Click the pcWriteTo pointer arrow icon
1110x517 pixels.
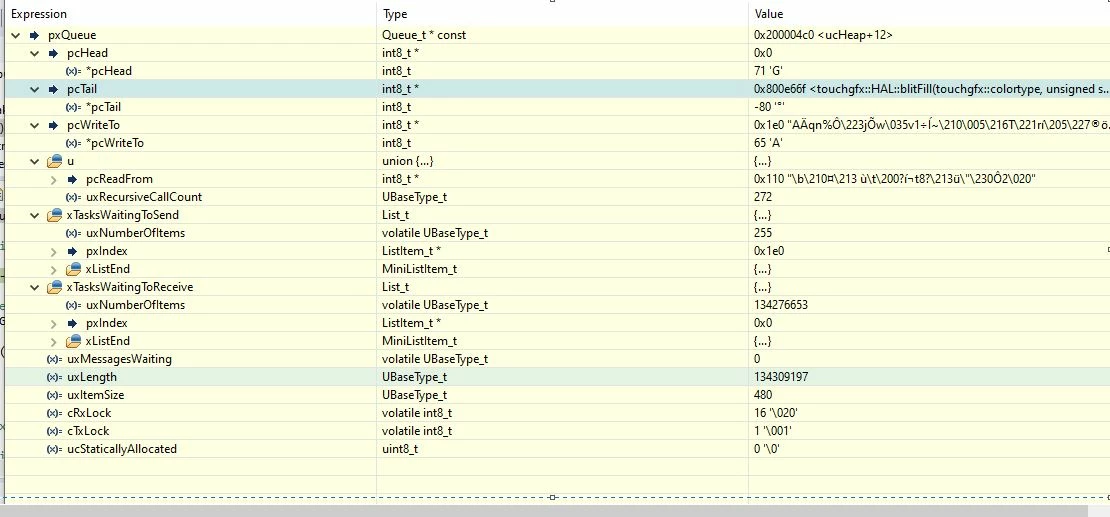pos(53,125)
